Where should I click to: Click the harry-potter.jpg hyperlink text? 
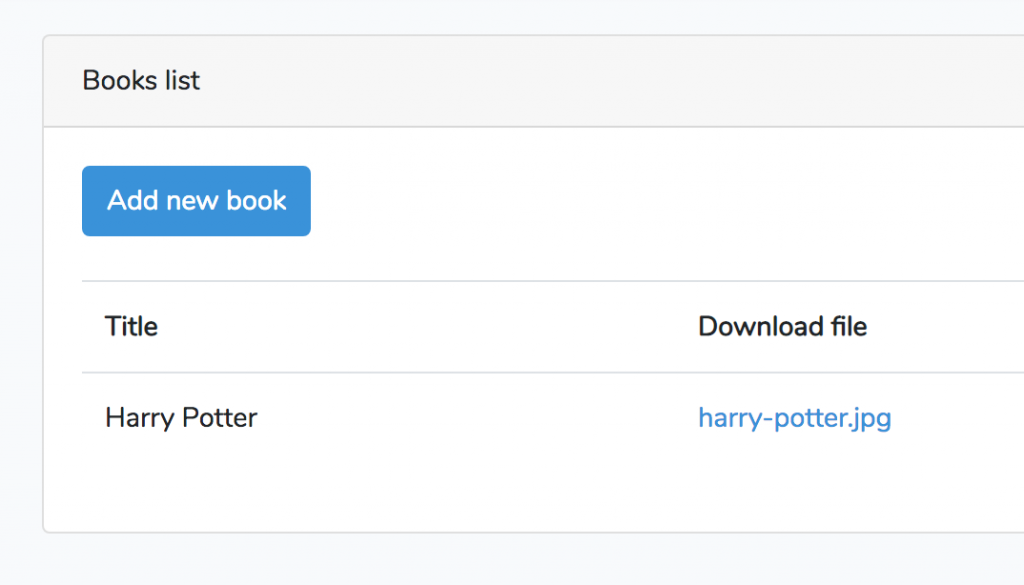click(x=795, y=418)
